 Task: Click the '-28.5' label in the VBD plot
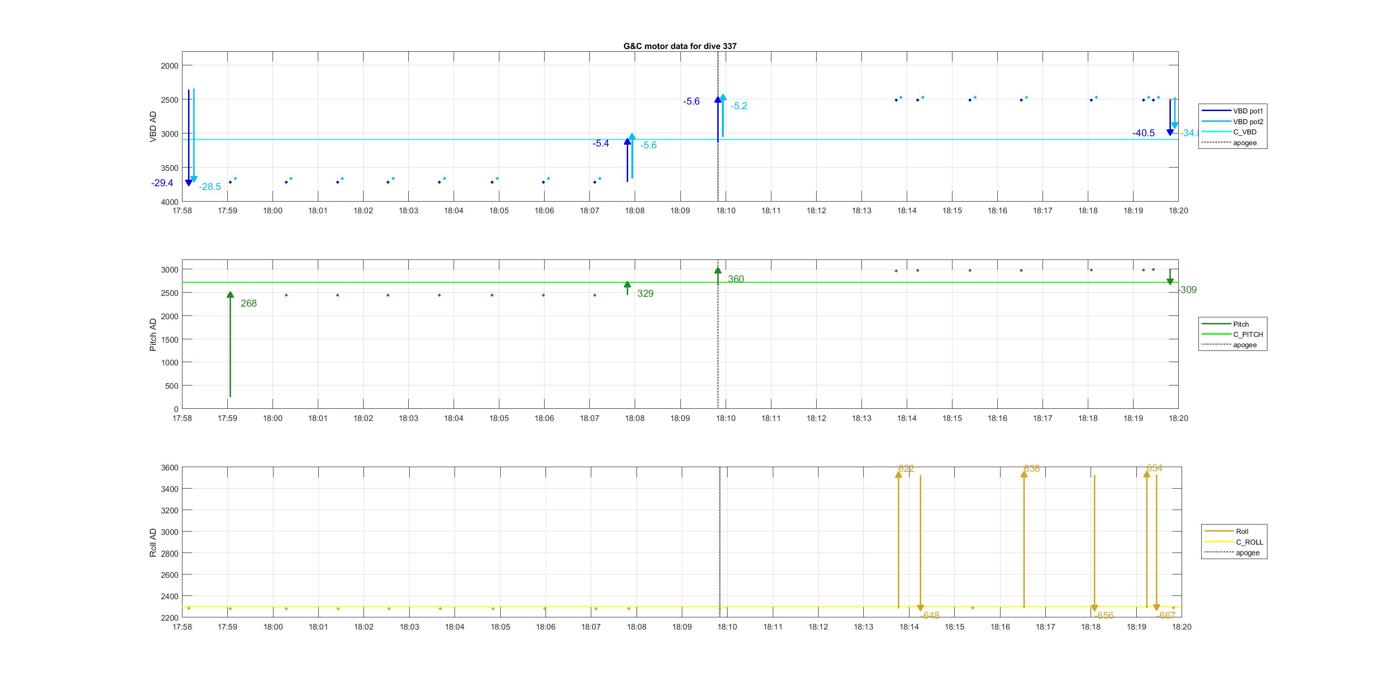[x=210, y=187]
